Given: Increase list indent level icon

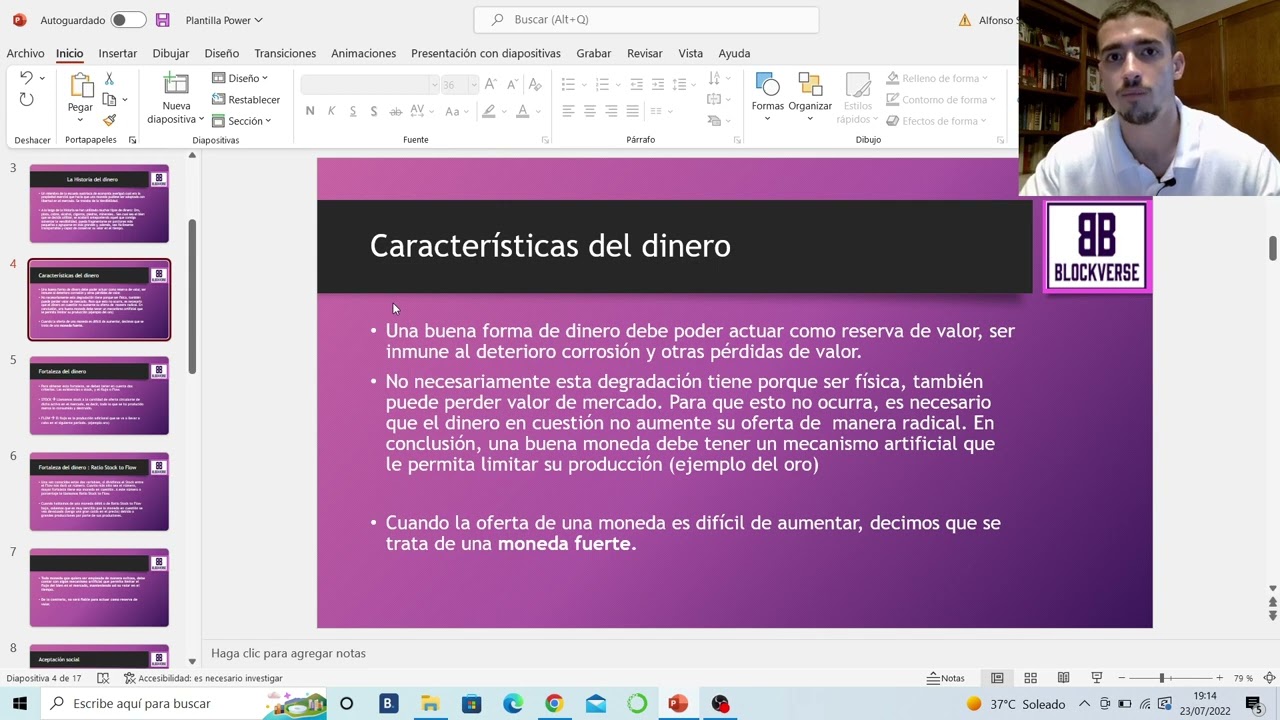Looking at the screenshot, I should pyautogui.click(x=658, y=84).
